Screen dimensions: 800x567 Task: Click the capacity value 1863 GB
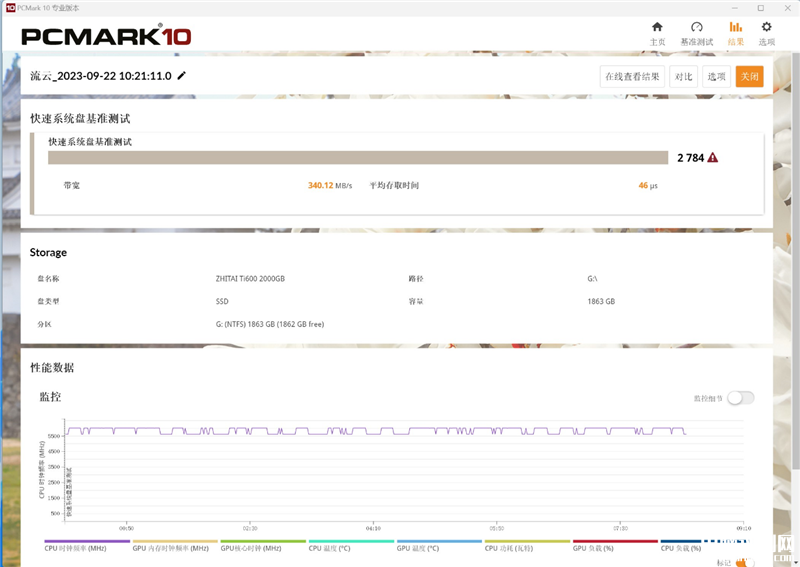tap(601, 301)
